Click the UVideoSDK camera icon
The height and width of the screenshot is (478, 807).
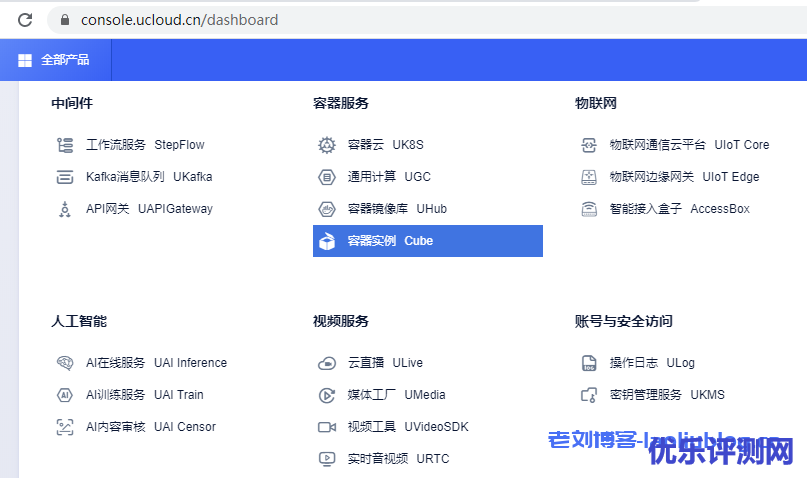(327, 427)
